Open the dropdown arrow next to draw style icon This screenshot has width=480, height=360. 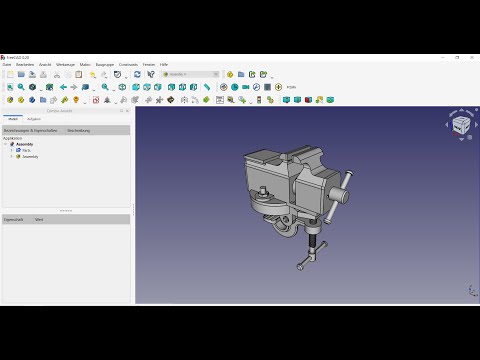click(41, 89)
